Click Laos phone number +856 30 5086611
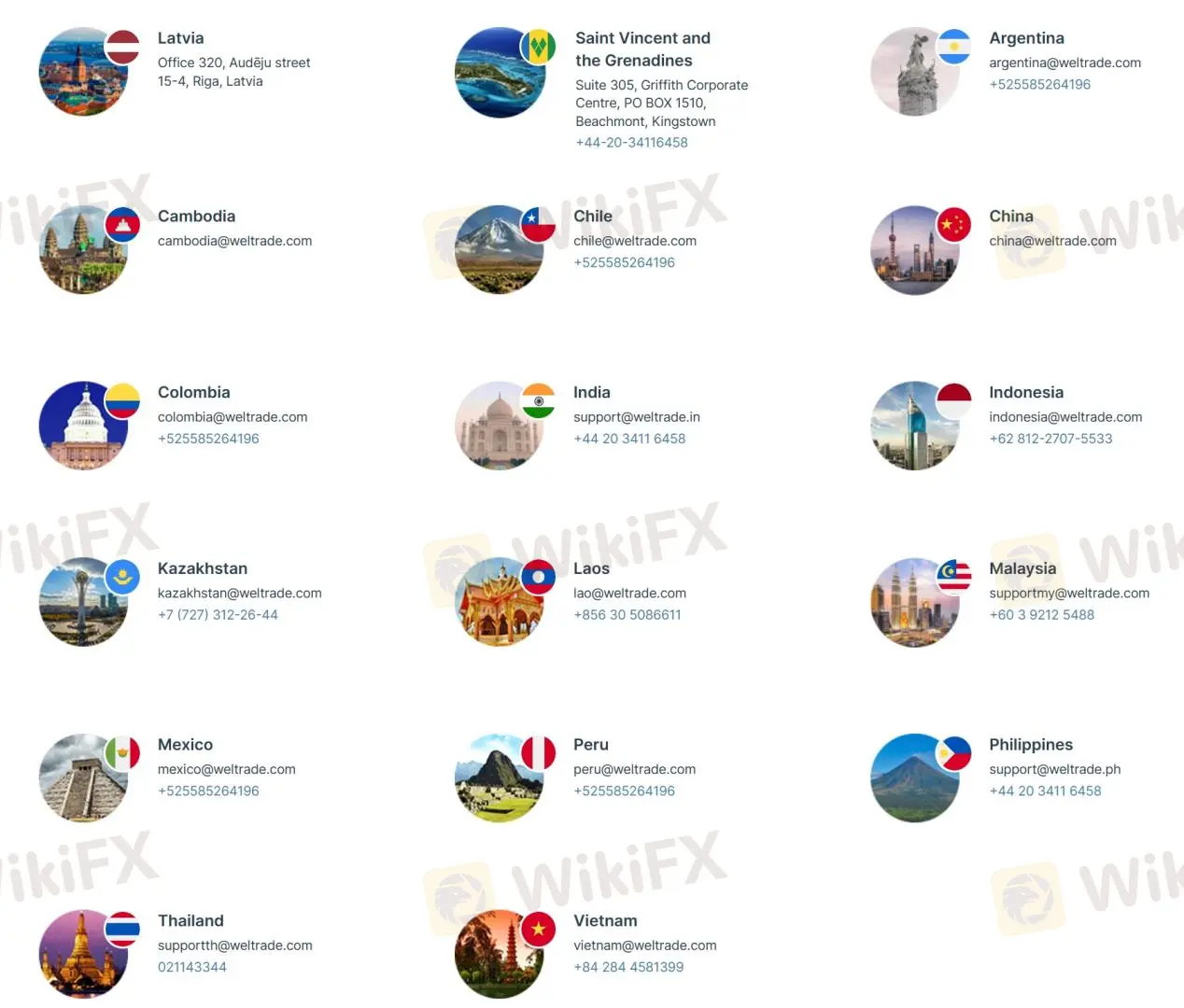Screen dimensions: 1184x1008 pos(627,615)
